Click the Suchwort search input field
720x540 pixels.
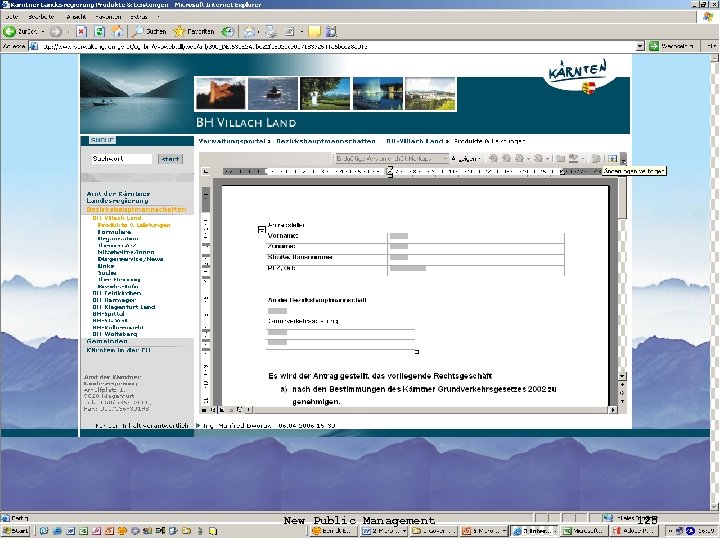[122, 159]
